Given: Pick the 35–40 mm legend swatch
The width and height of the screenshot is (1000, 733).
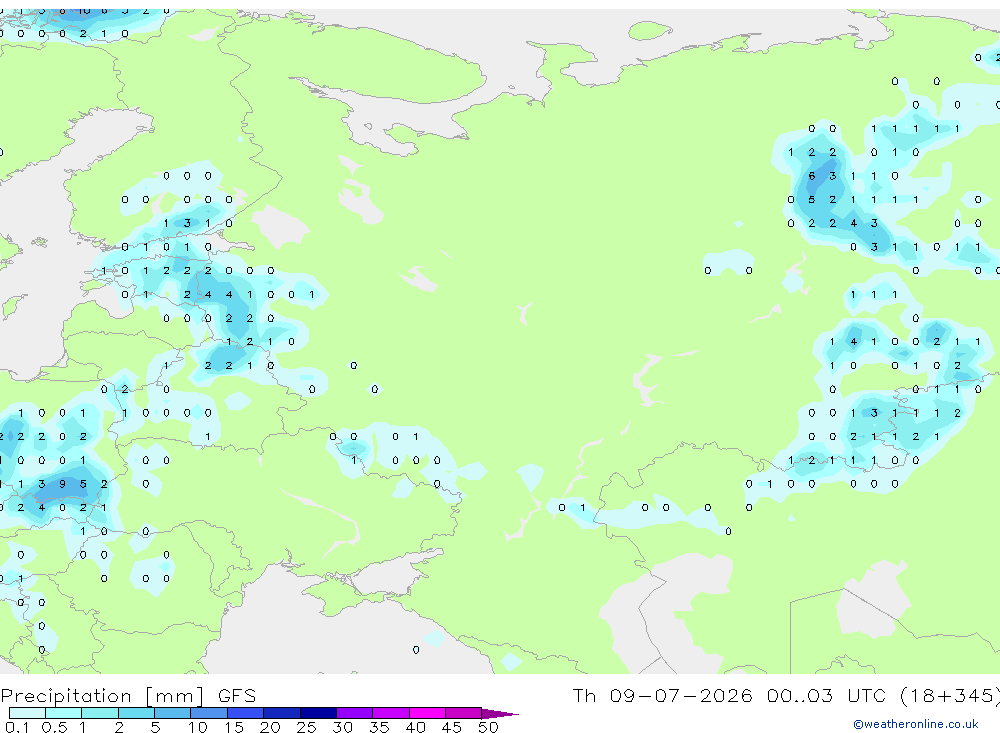Looking at the screenshot, I should coord(391,713).
